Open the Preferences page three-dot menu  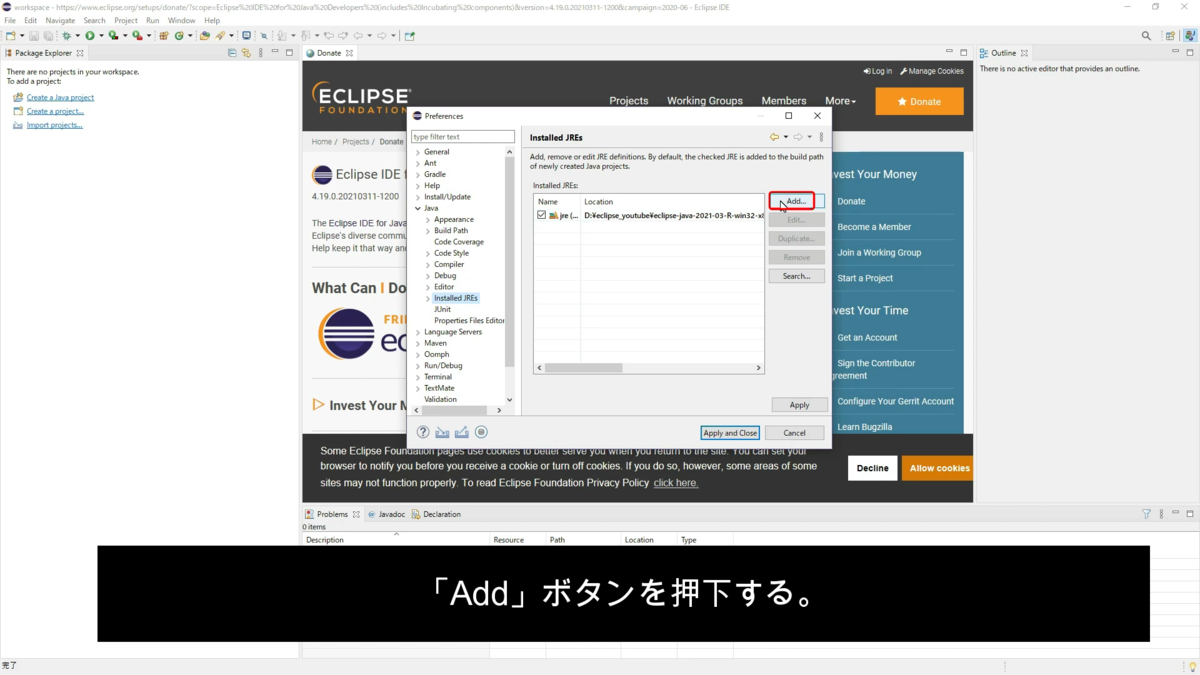tap(821, 137)
